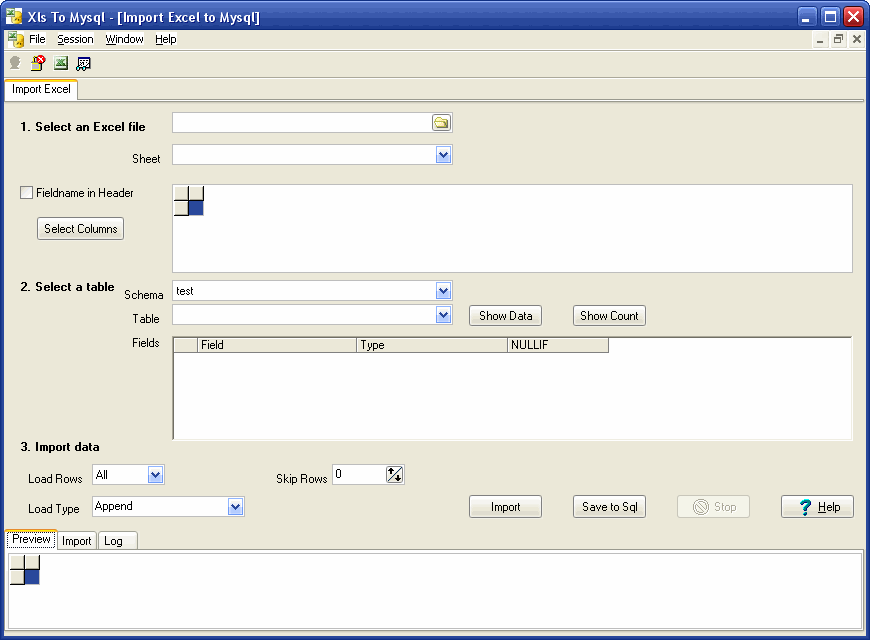Open the File menu

click(x=37, y=39)
